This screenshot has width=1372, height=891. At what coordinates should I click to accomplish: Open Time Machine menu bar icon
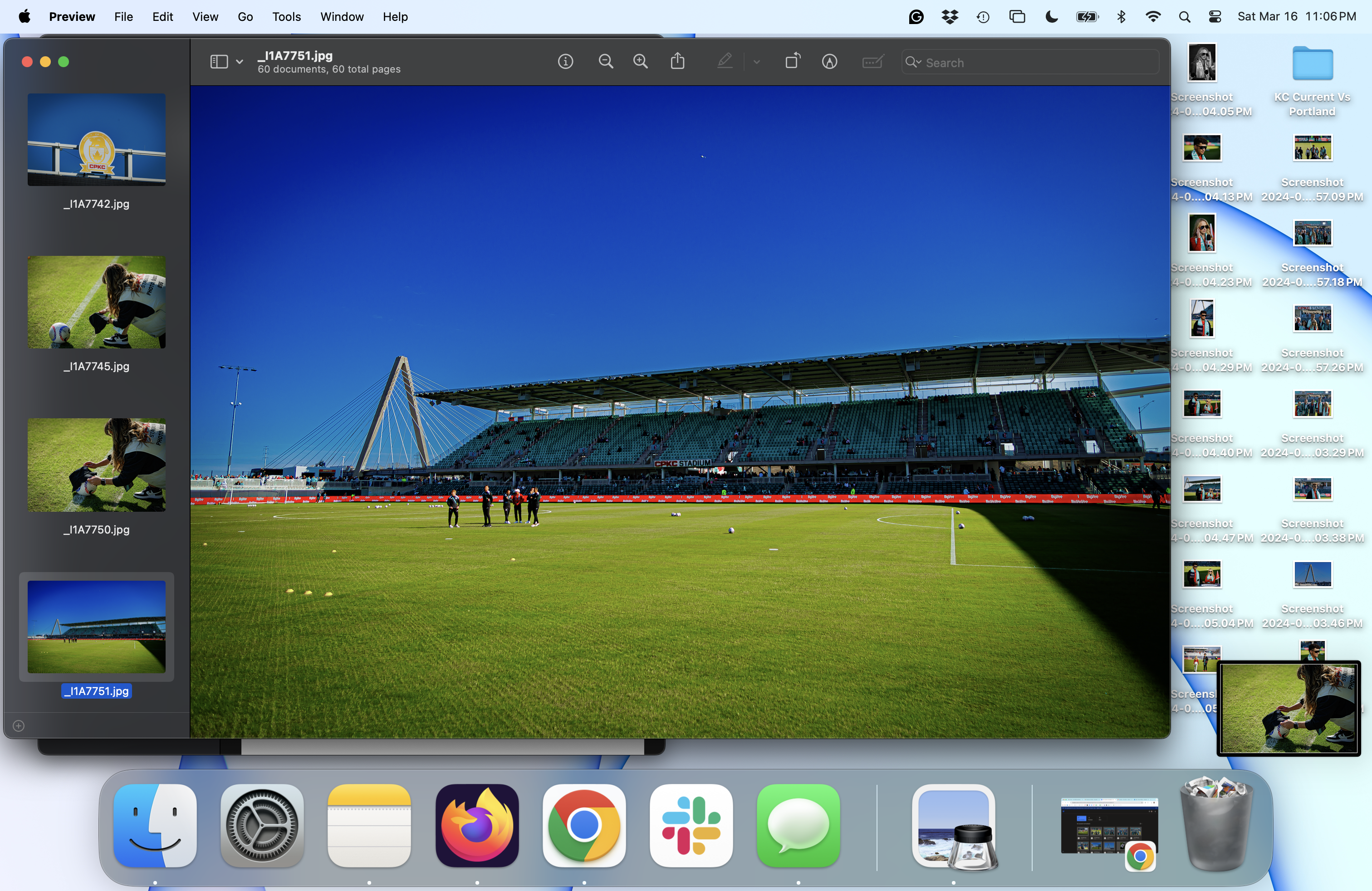[984, 17]
